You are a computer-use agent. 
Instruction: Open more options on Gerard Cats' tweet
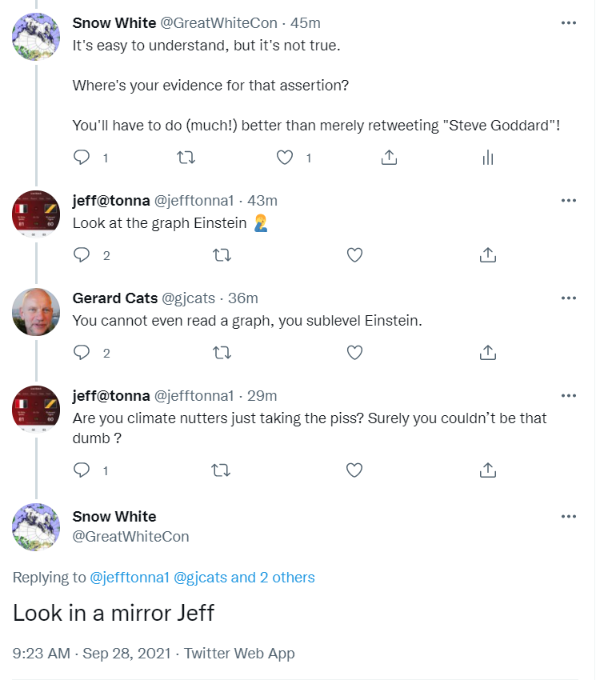[569, 298]
